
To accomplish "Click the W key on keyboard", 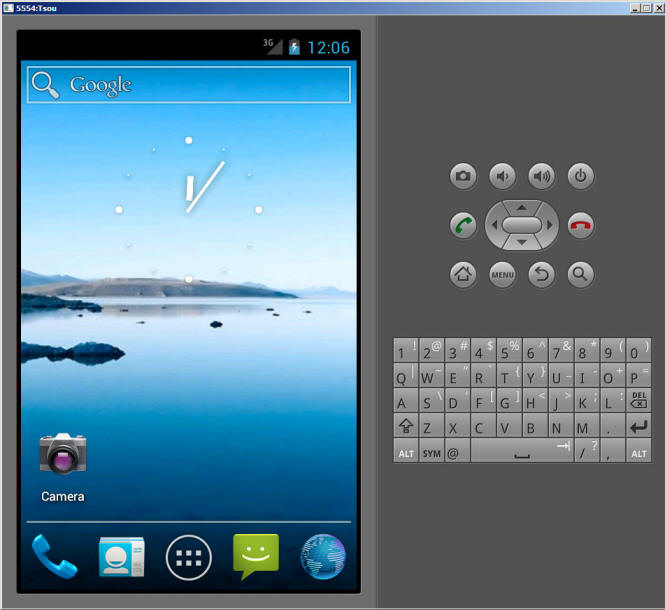I will click(x=432, y=375).
